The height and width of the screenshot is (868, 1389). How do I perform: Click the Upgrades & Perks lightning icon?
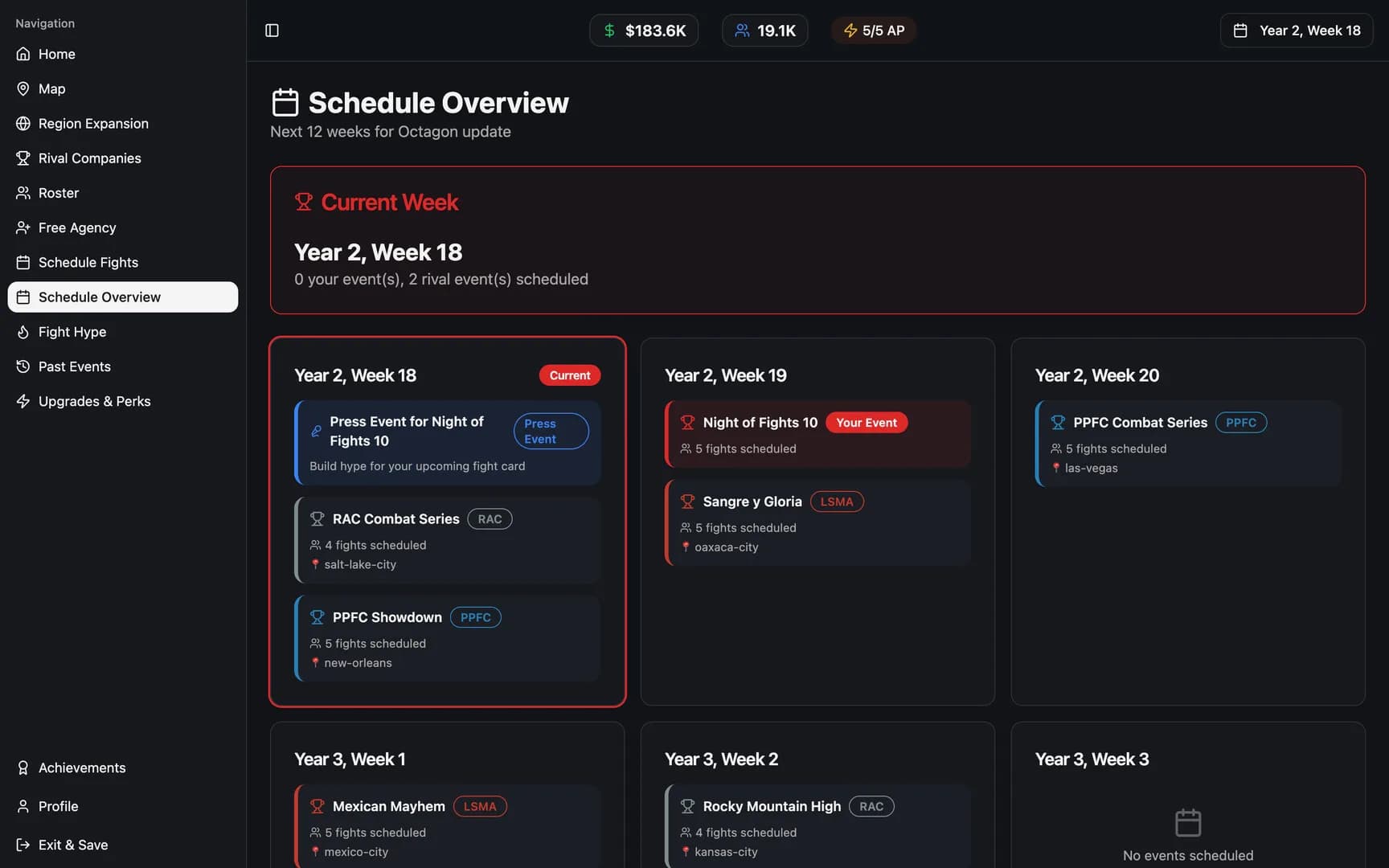[x=23, y=401]
